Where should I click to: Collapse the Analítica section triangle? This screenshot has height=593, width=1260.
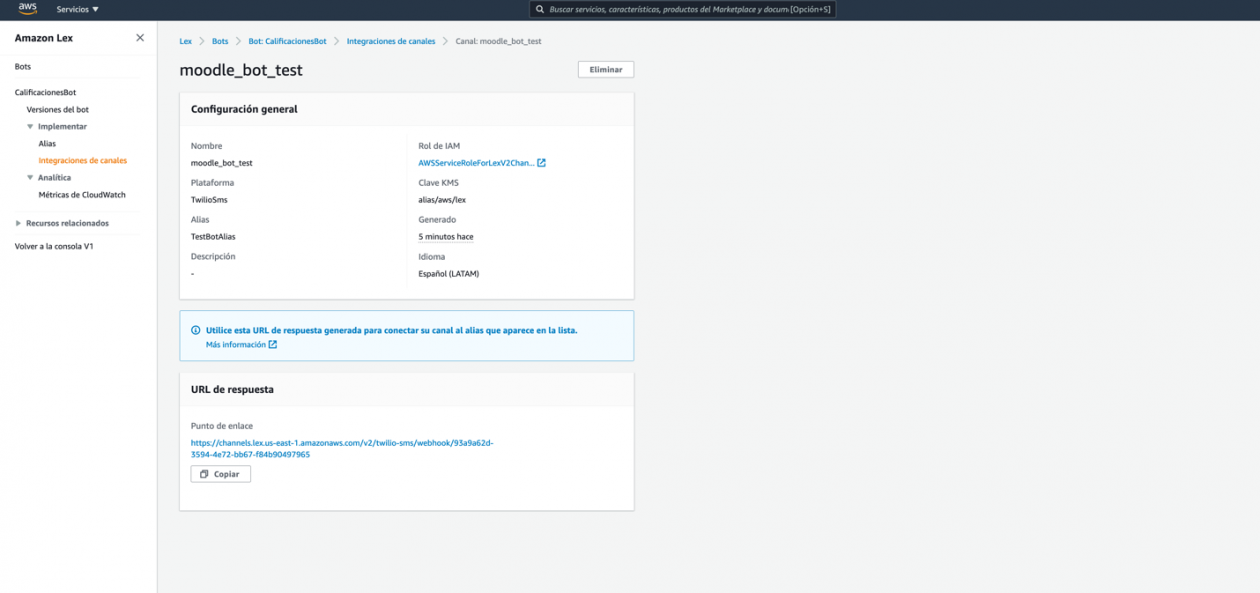(x=30, y=178)
